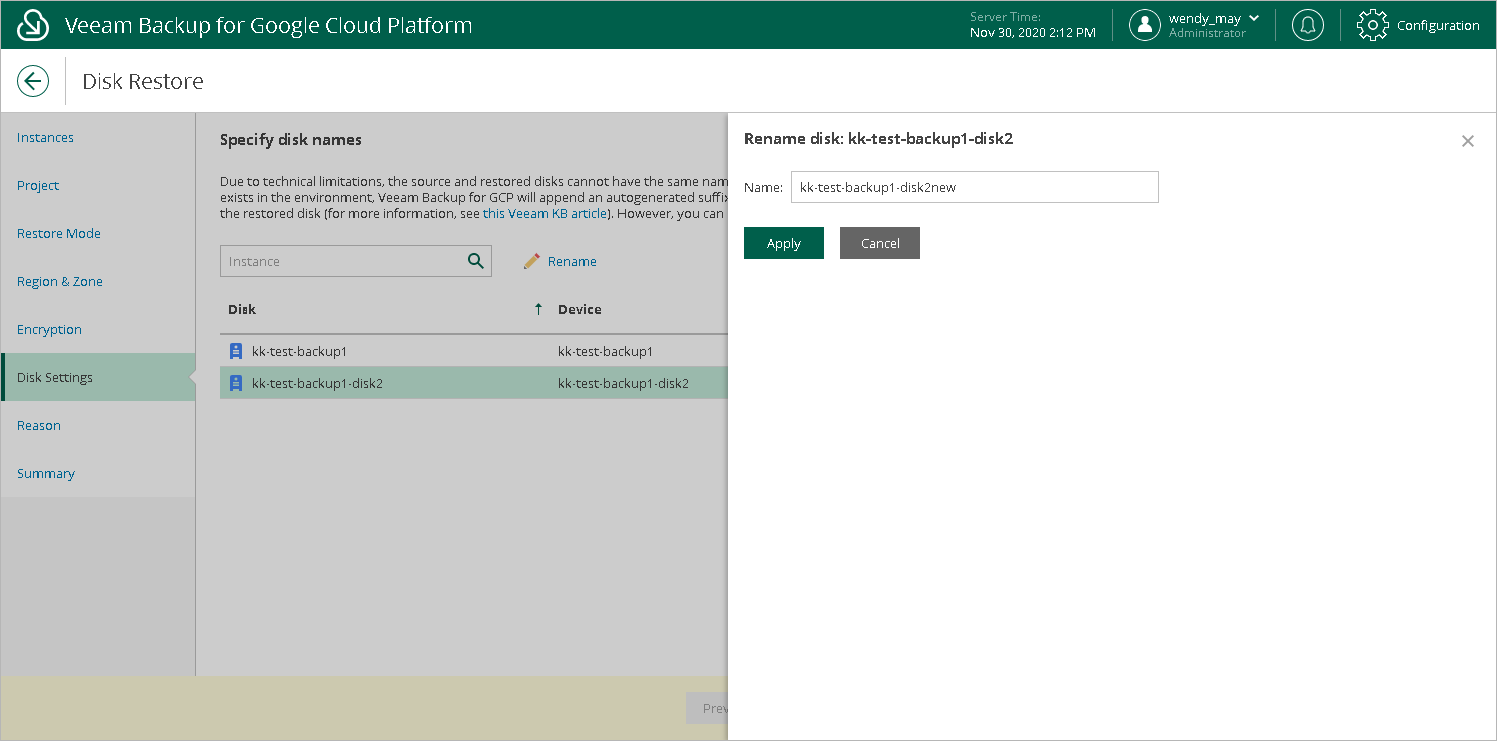
Task: Open the notifications bell
Action: 1307,25
